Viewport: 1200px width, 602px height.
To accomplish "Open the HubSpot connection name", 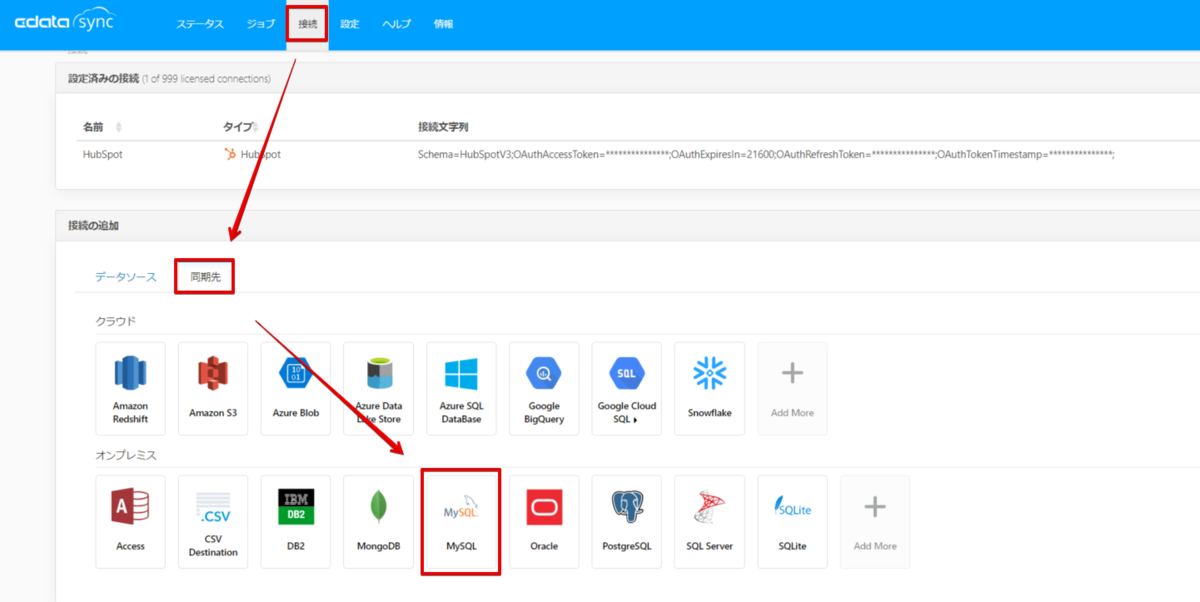I will [x=102, y=155].
